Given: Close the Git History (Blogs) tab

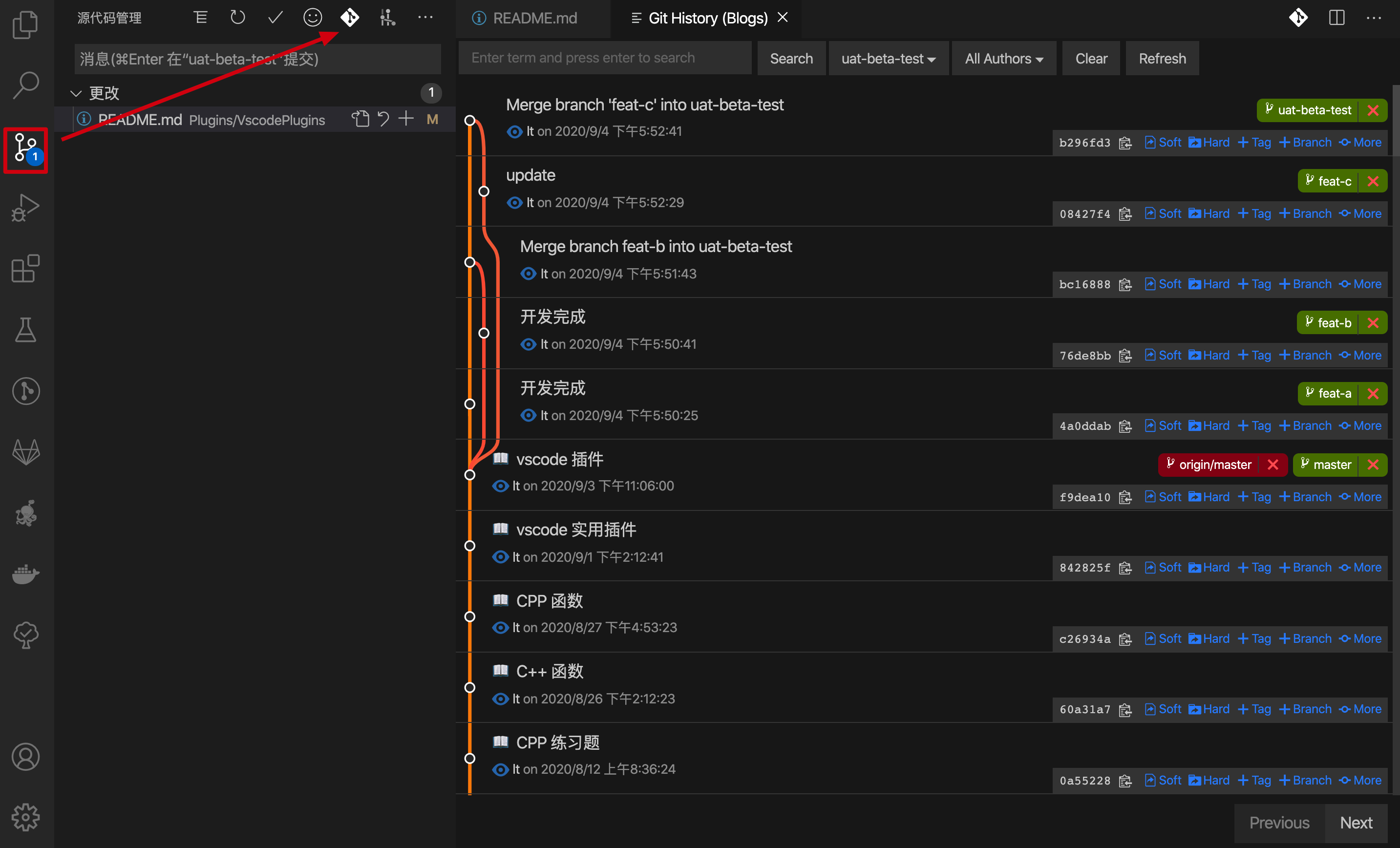Looking at the screenshot, I should (783, 18).
